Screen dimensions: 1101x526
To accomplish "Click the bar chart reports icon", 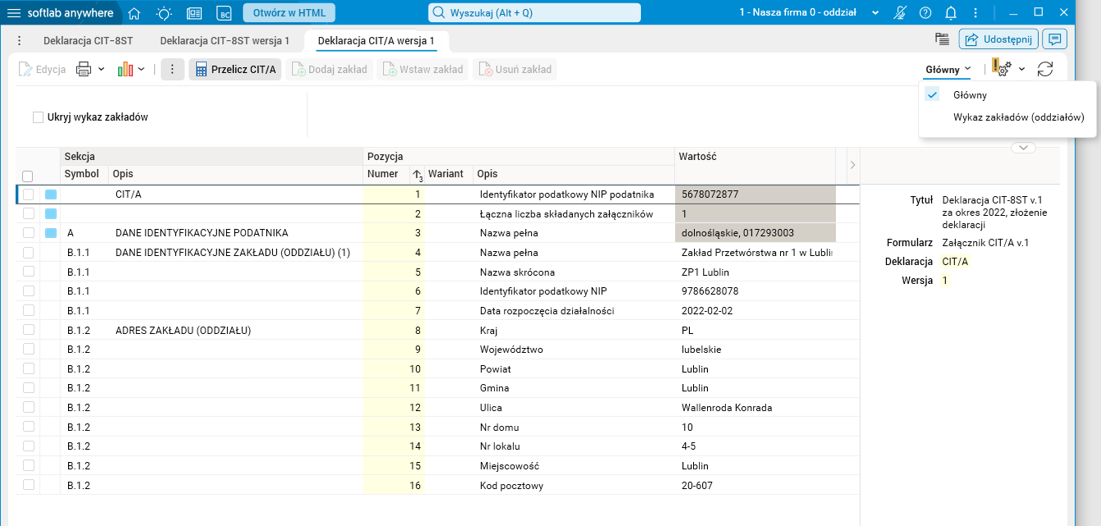I will [x=125, y=69].
